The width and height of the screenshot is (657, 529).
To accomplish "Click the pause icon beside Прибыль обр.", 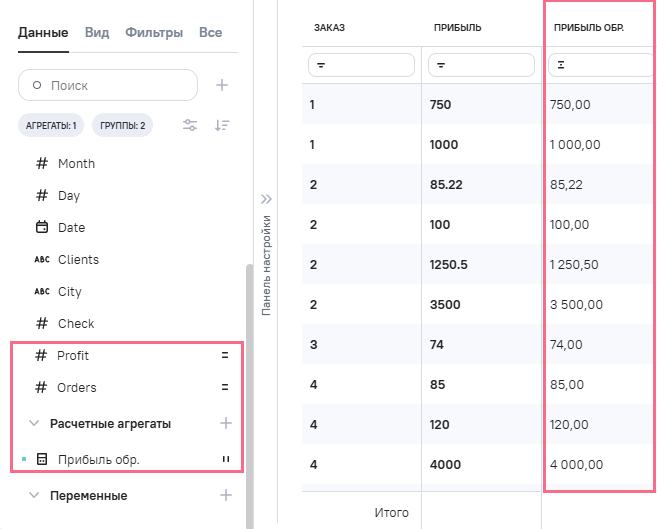I will pos(225,460).
